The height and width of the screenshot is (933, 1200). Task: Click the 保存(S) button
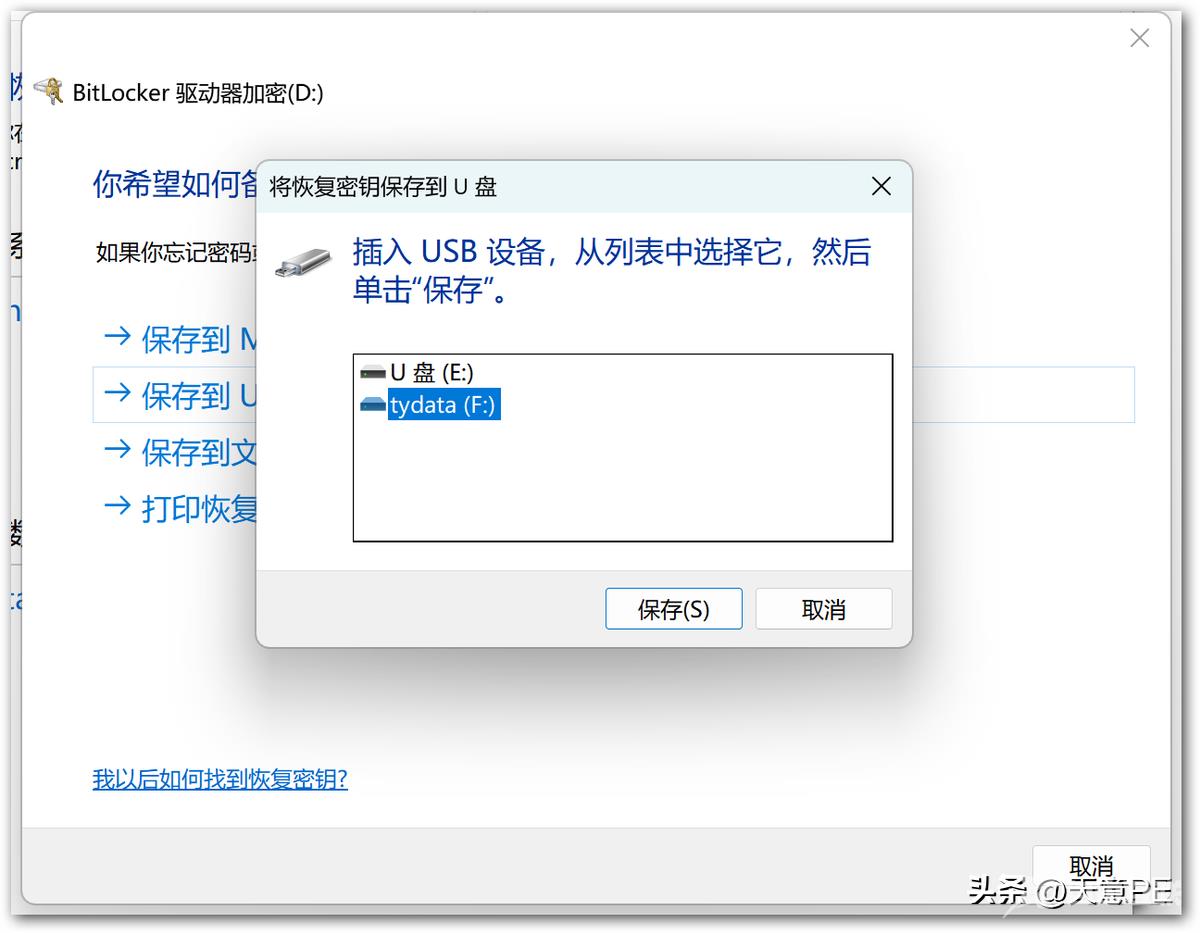tap(674, 609)
